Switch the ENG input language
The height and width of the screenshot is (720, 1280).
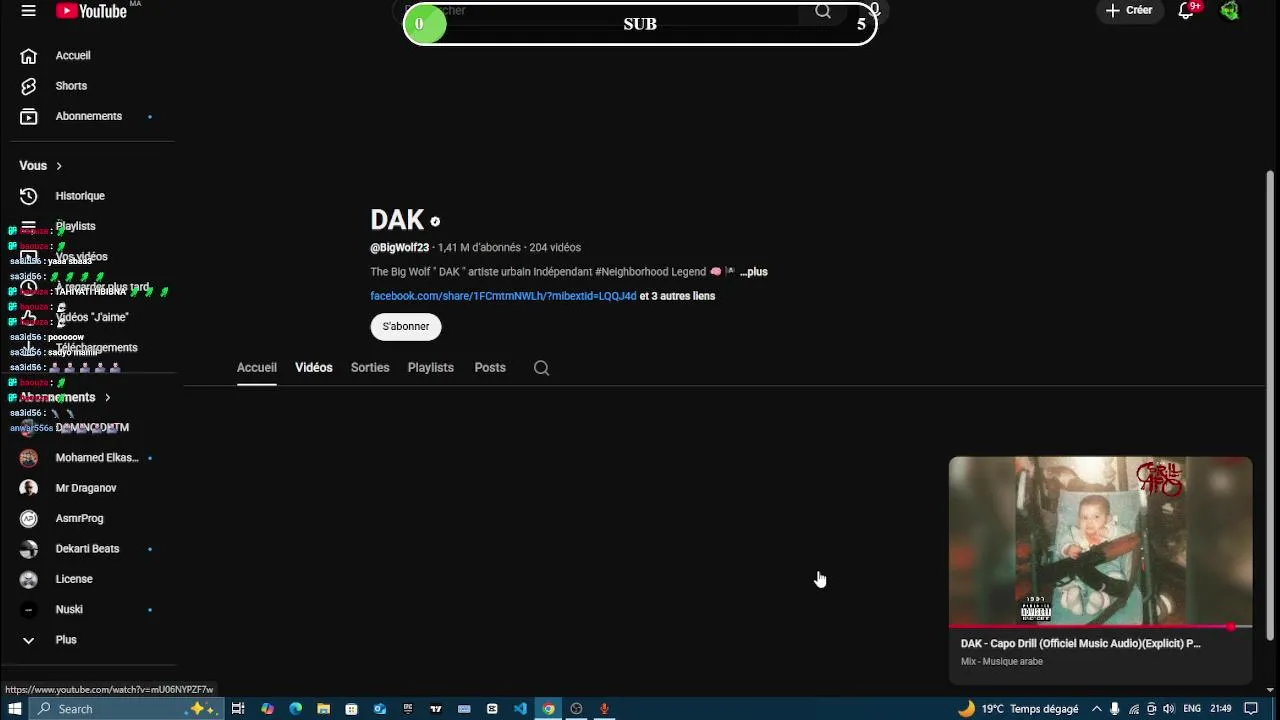[1192, 709]
